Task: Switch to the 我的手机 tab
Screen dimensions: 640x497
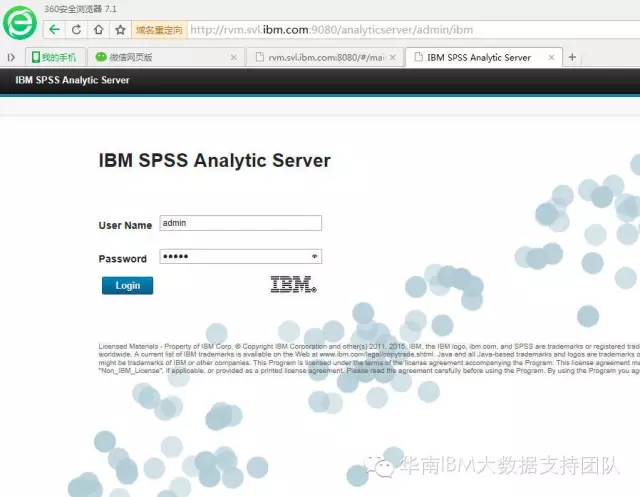Action: 55,57
